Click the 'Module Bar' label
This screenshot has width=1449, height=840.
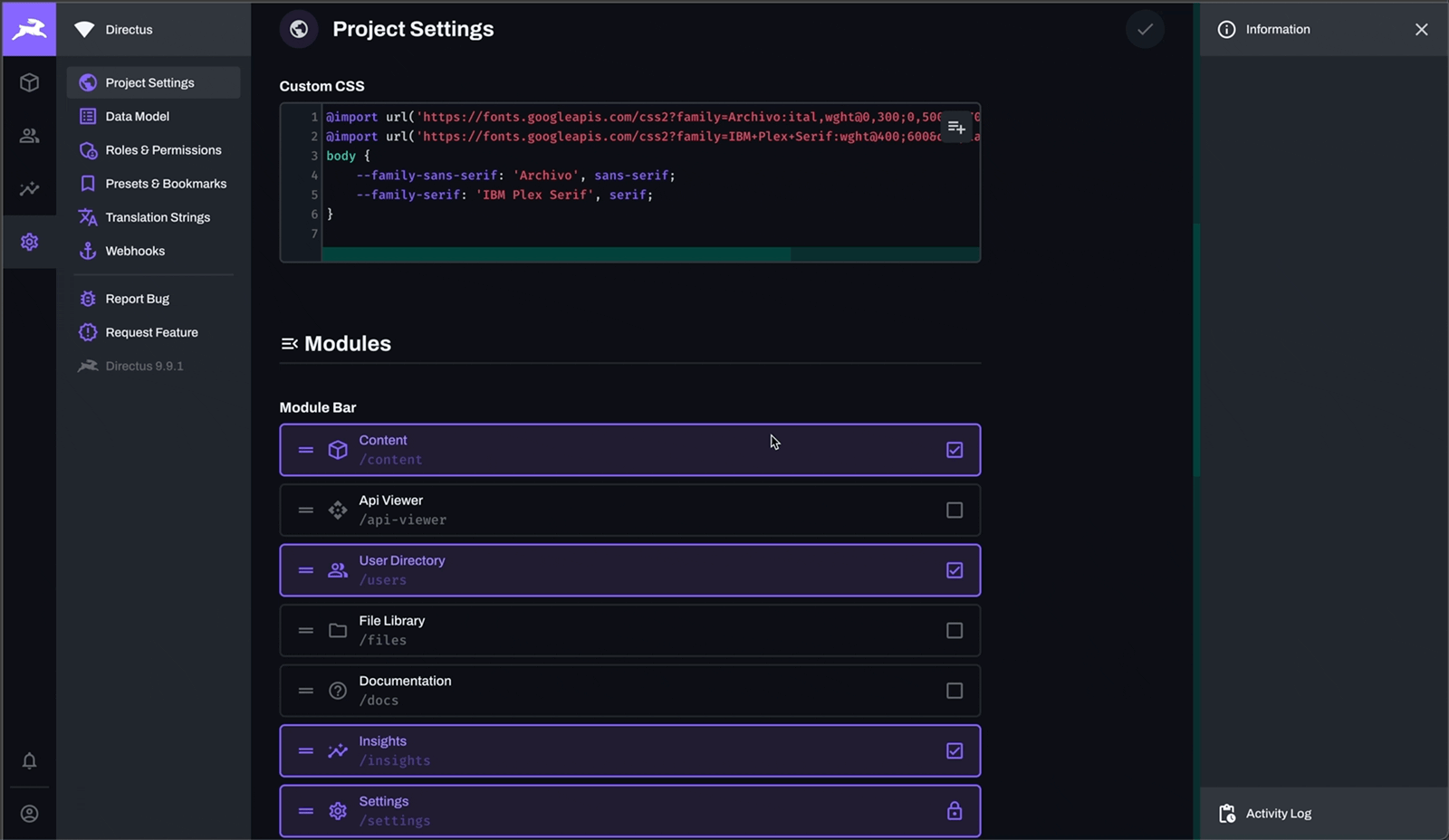(318, 407)
